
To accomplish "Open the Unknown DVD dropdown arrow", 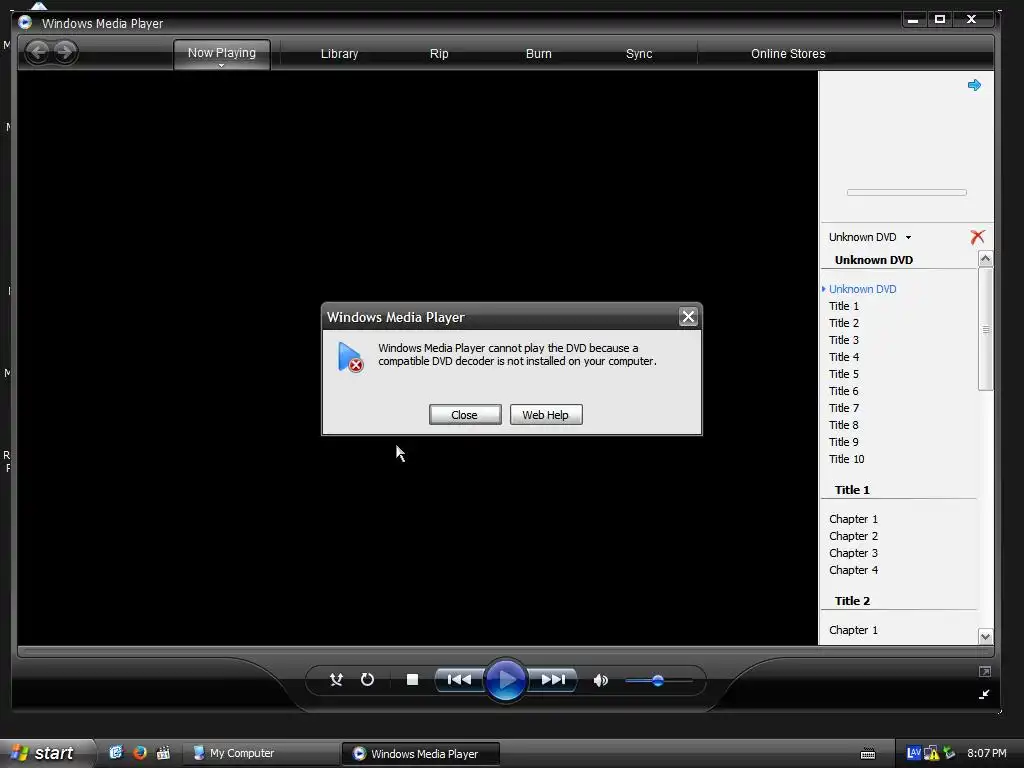I will [908, 237].
